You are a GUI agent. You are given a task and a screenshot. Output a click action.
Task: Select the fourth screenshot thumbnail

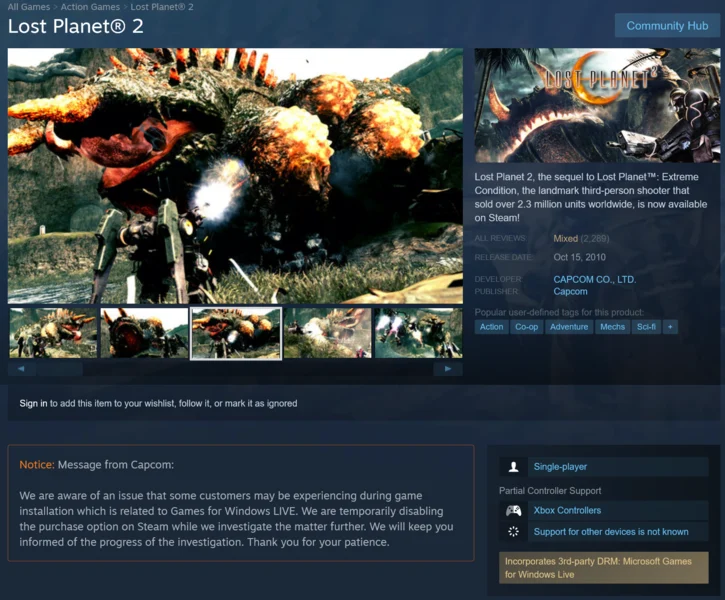point(327,333)
